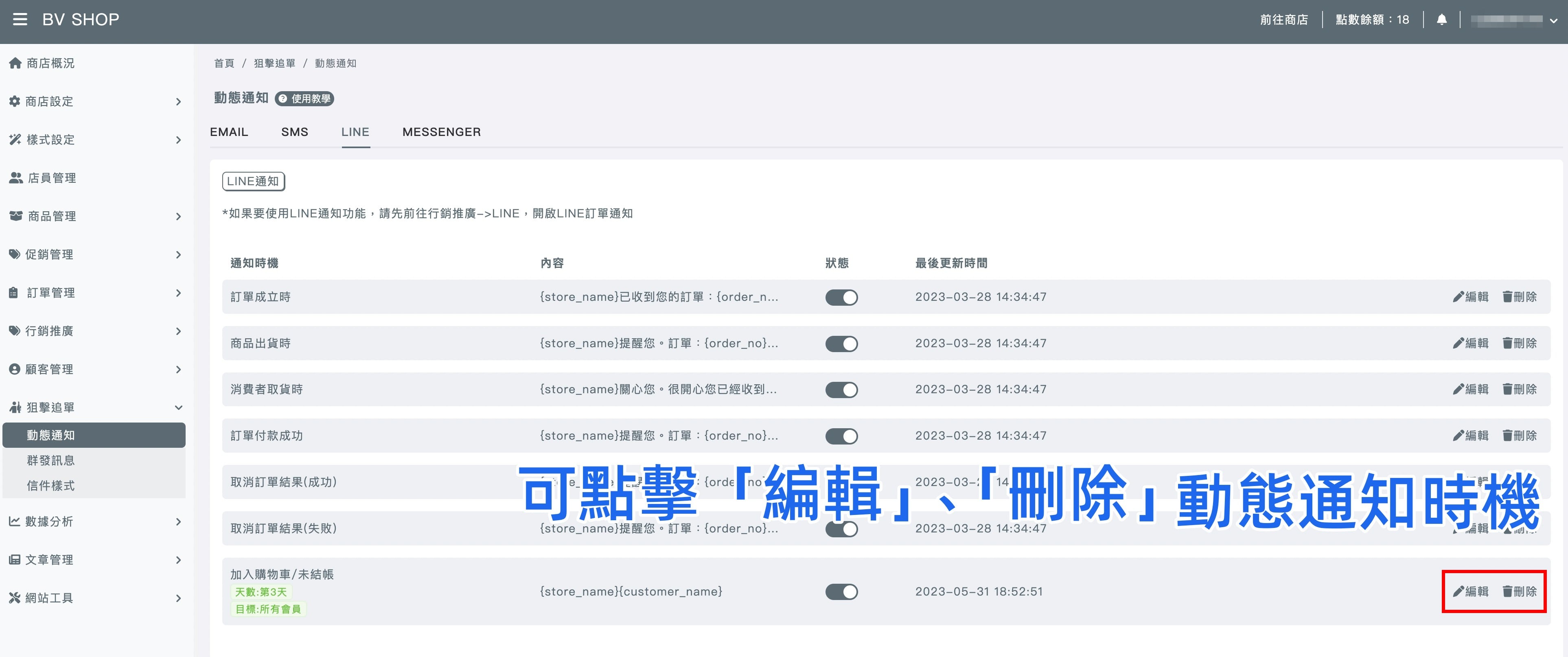The image size is (1568, 657).
Task: Collapse the 狙擊追單 chevron
Action: [x=178, y=407]
